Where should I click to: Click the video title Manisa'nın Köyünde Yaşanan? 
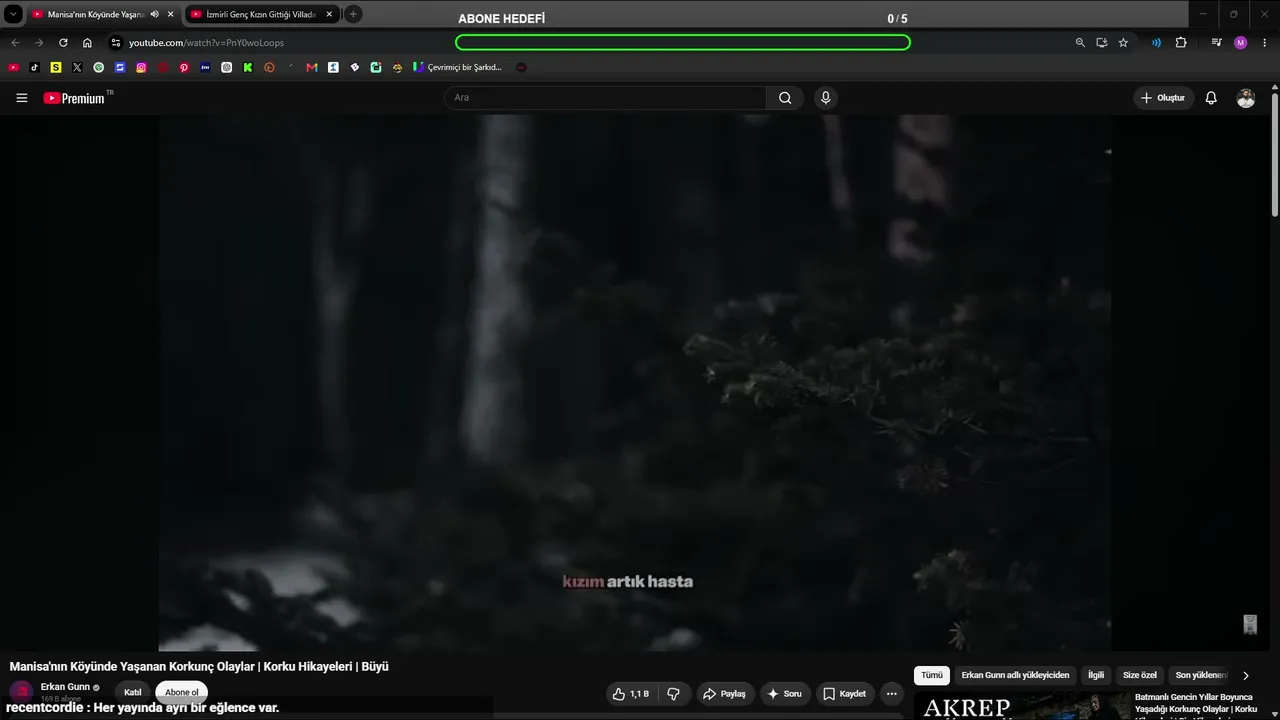199,666
